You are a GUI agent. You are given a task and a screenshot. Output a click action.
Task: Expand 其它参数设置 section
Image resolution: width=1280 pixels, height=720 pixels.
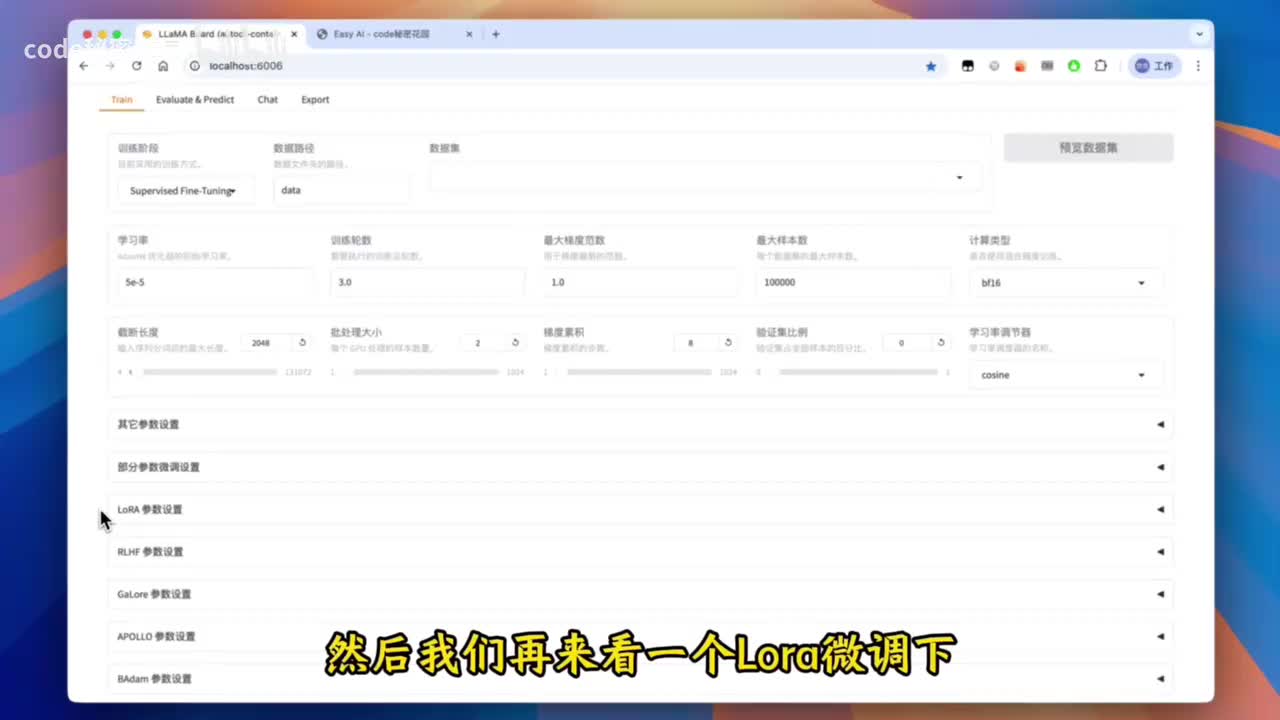640,424
